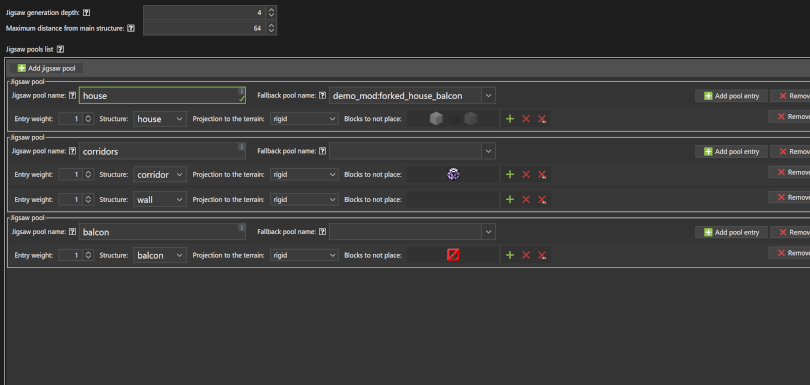Click Add pool entry for the balcon pool
The image size is (810, 385).
pos(731,232)
